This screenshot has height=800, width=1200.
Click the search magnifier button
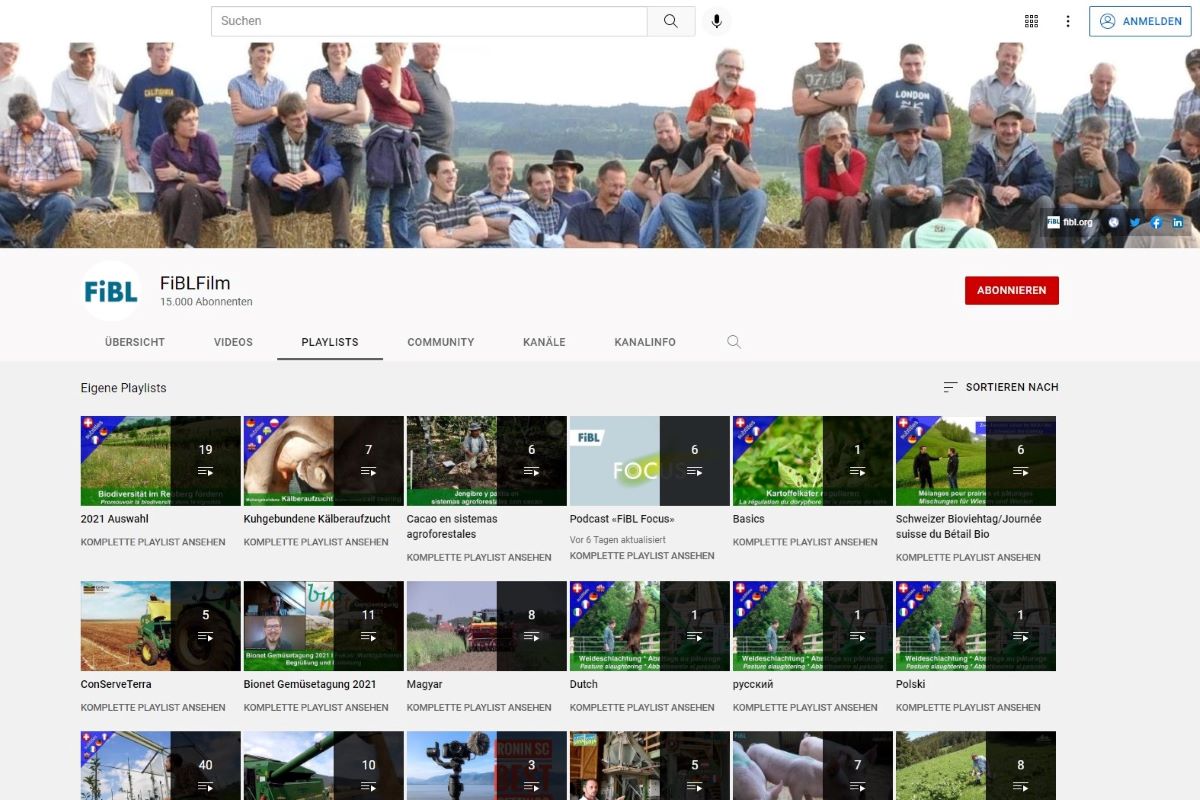671,21
